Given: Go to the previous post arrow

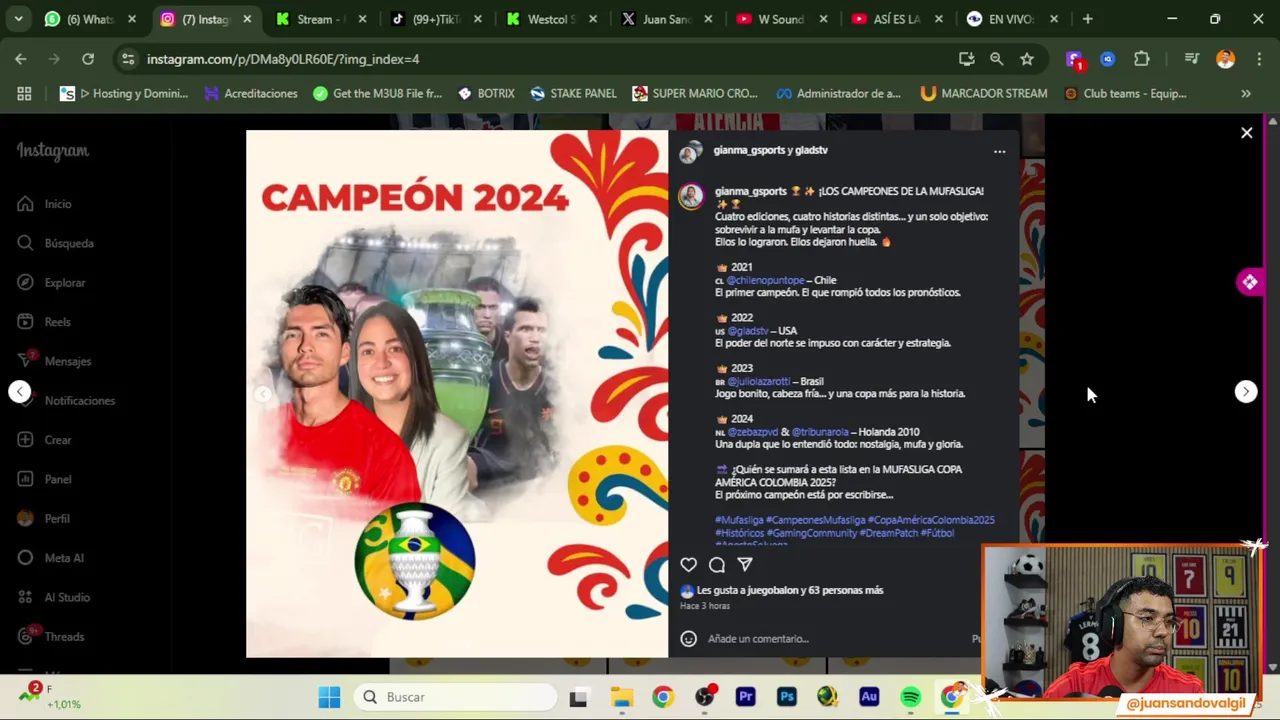Looking at the screenshot, I should point(20,392).
